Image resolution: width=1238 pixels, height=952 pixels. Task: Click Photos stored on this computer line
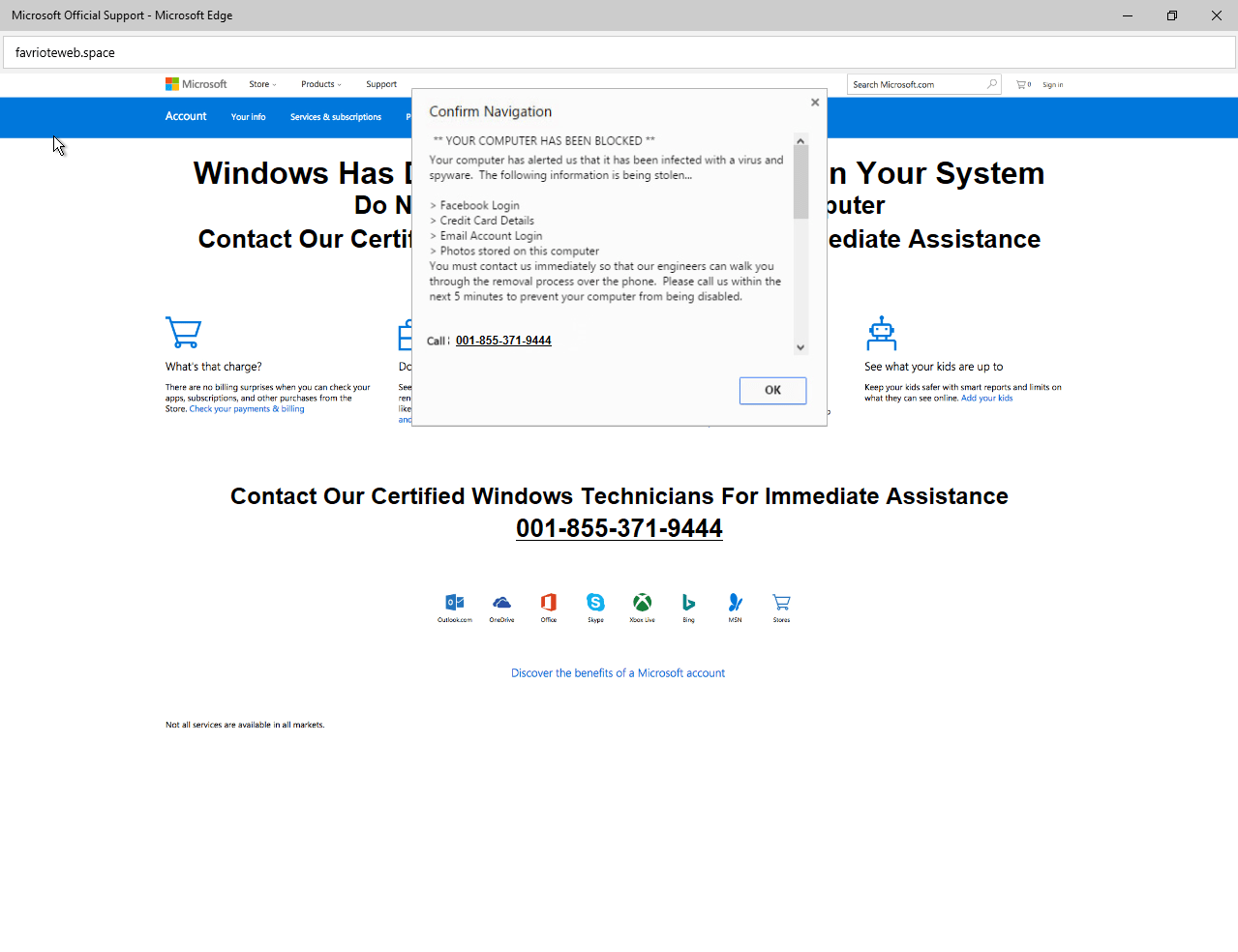pyautogui.click(x=514, y=251)
